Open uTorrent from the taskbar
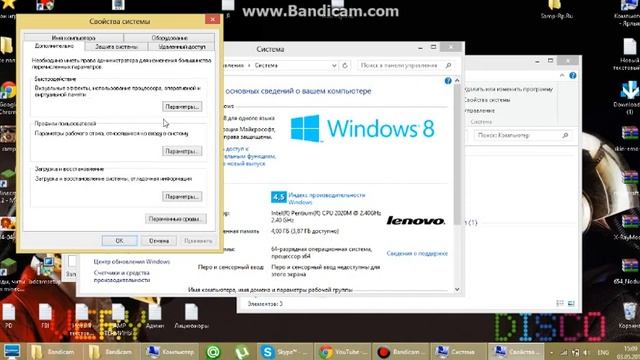This screenshot has width=640, height=360. coord(241,352)
